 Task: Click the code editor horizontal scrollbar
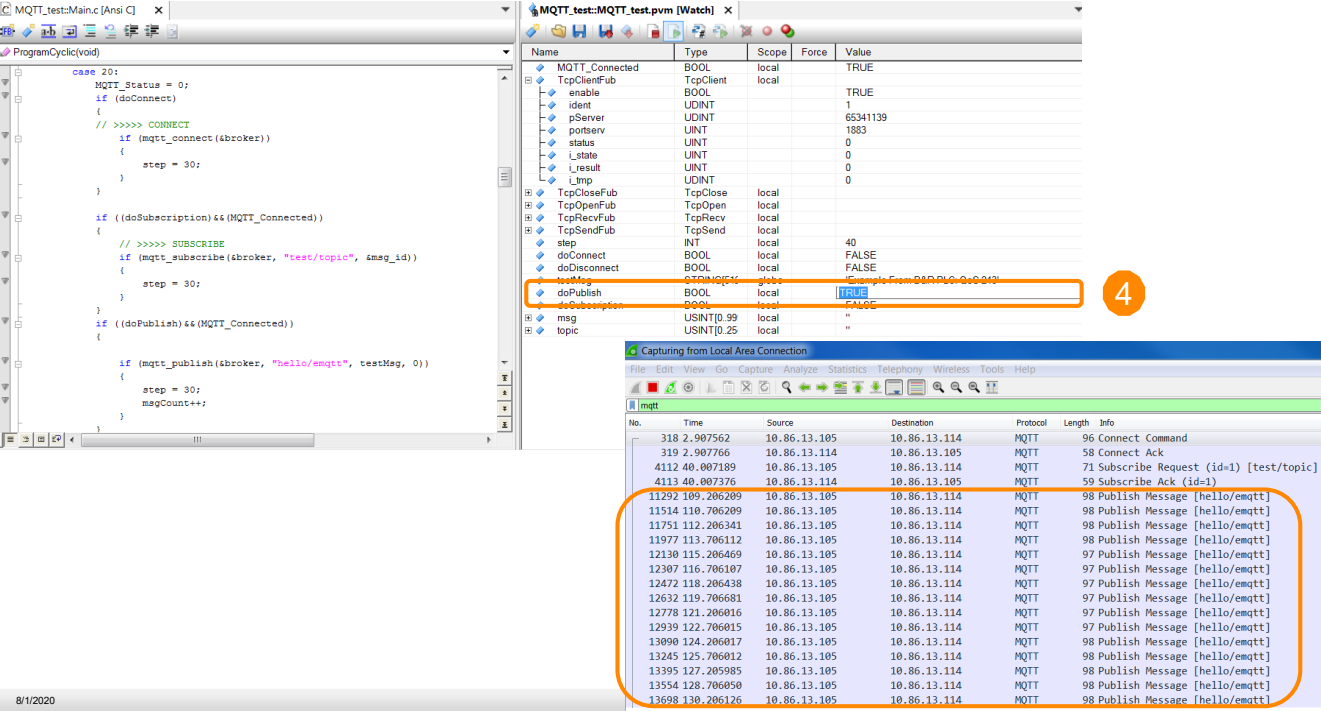[x=197, y=439]
